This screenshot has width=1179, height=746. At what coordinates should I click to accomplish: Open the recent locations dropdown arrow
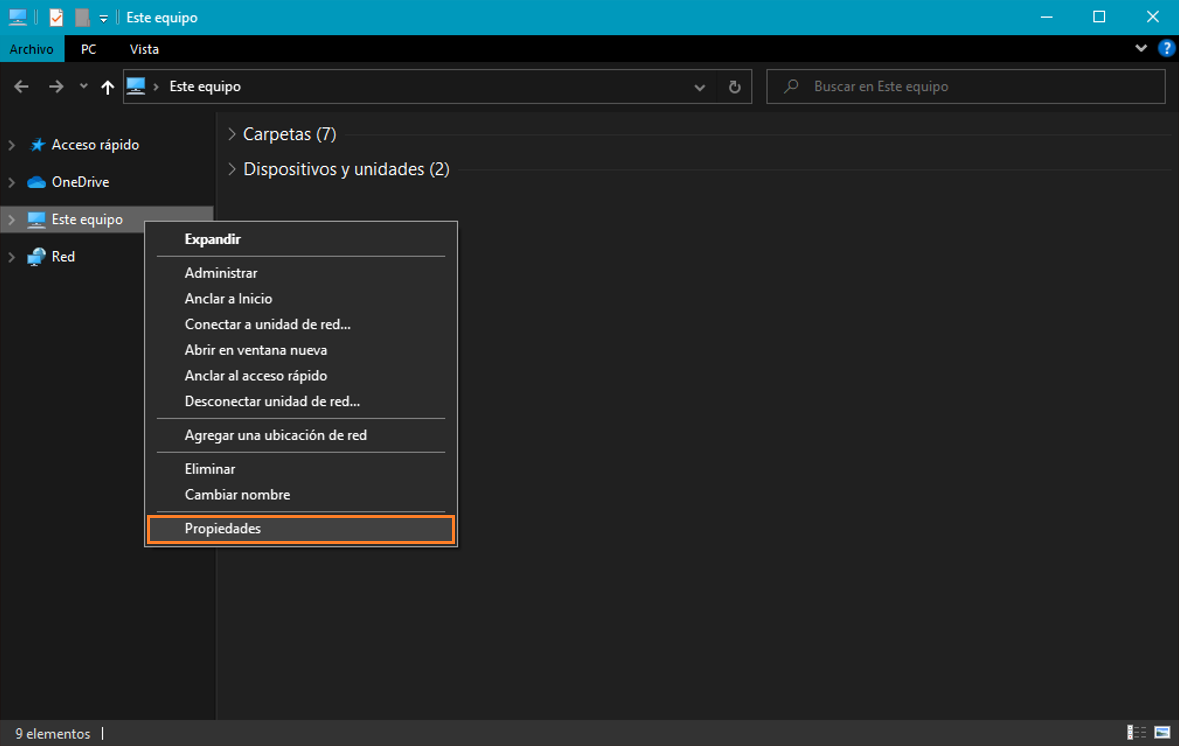[84, 87]
